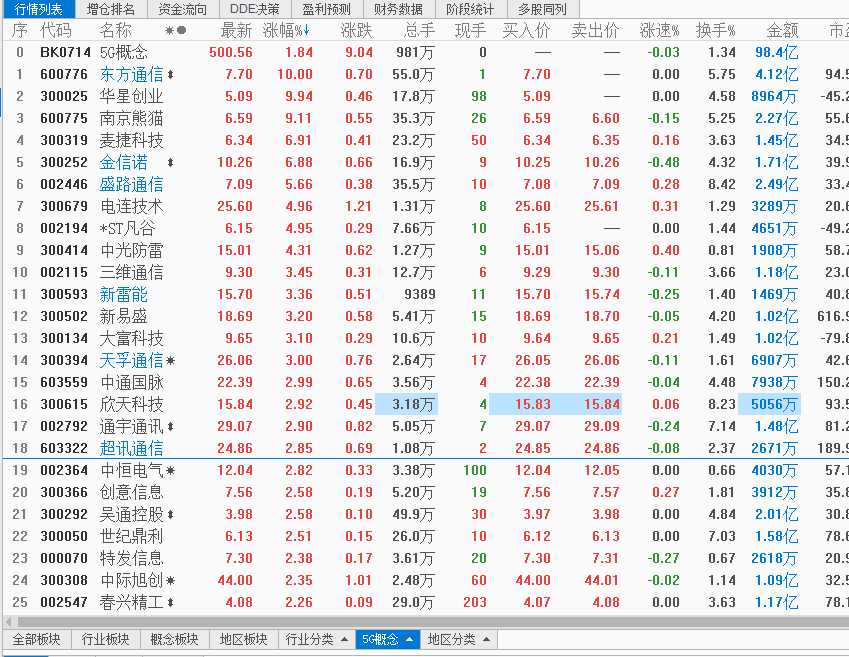
Task: Sort the list by the 现手 column header
Action: click(x=471, y=30)
